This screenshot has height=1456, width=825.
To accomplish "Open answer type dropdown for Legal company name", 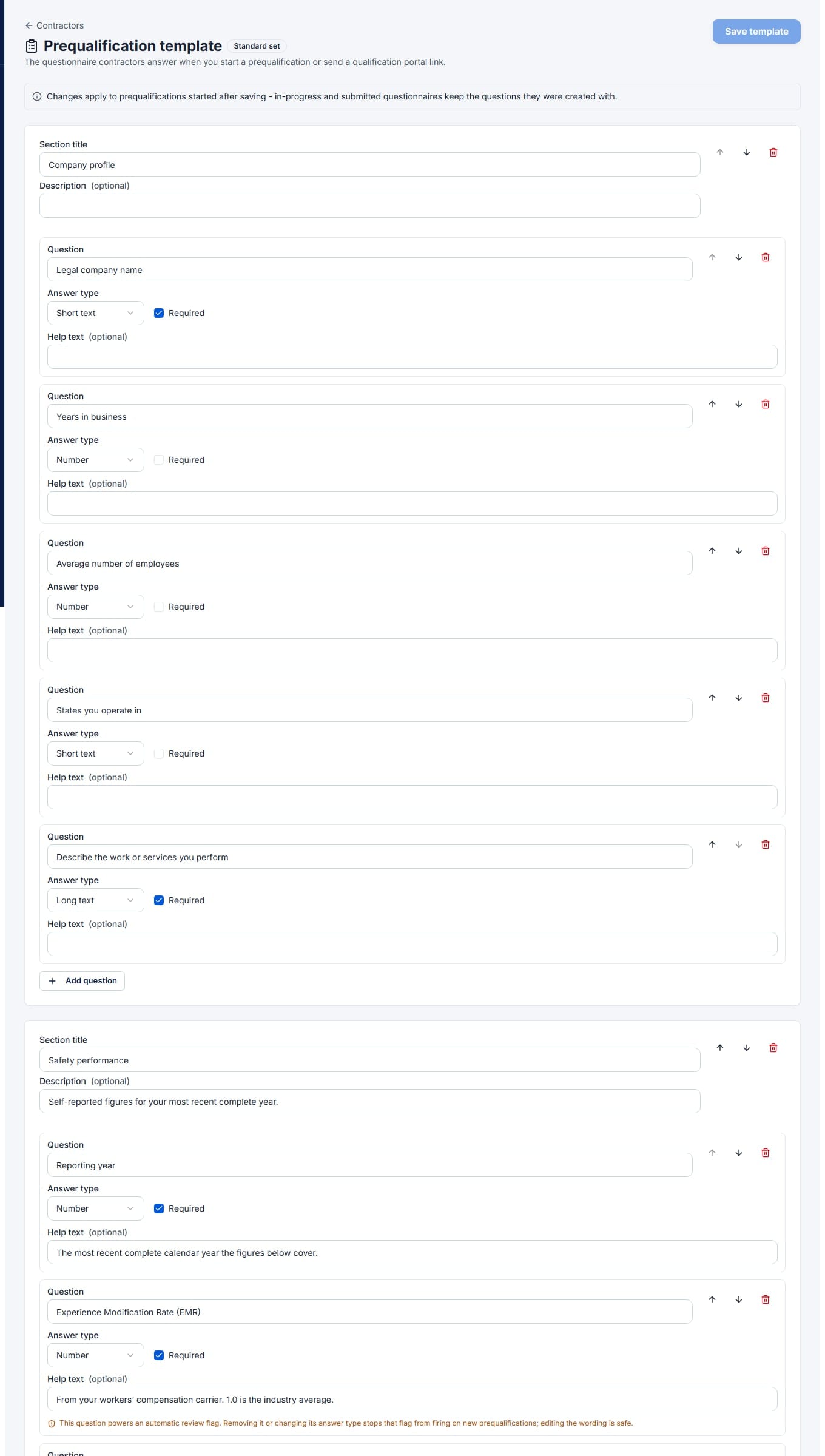I will (96, 313).
